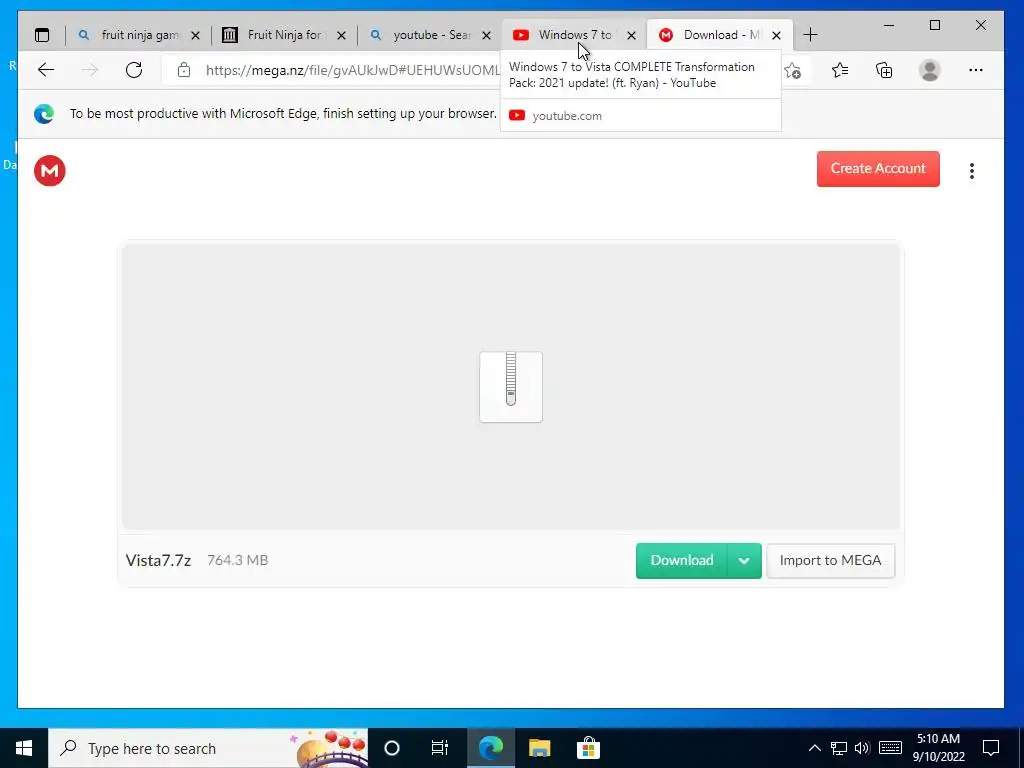Select the Download - MEGA tab
This screenshot has width=1024, height=768.
[x=720, y=35]
